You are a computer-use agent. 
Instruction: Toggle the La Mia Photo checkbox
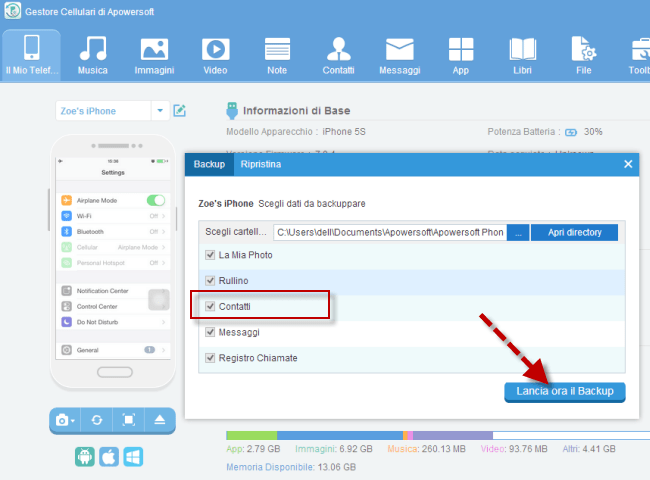tap(210, 255)
